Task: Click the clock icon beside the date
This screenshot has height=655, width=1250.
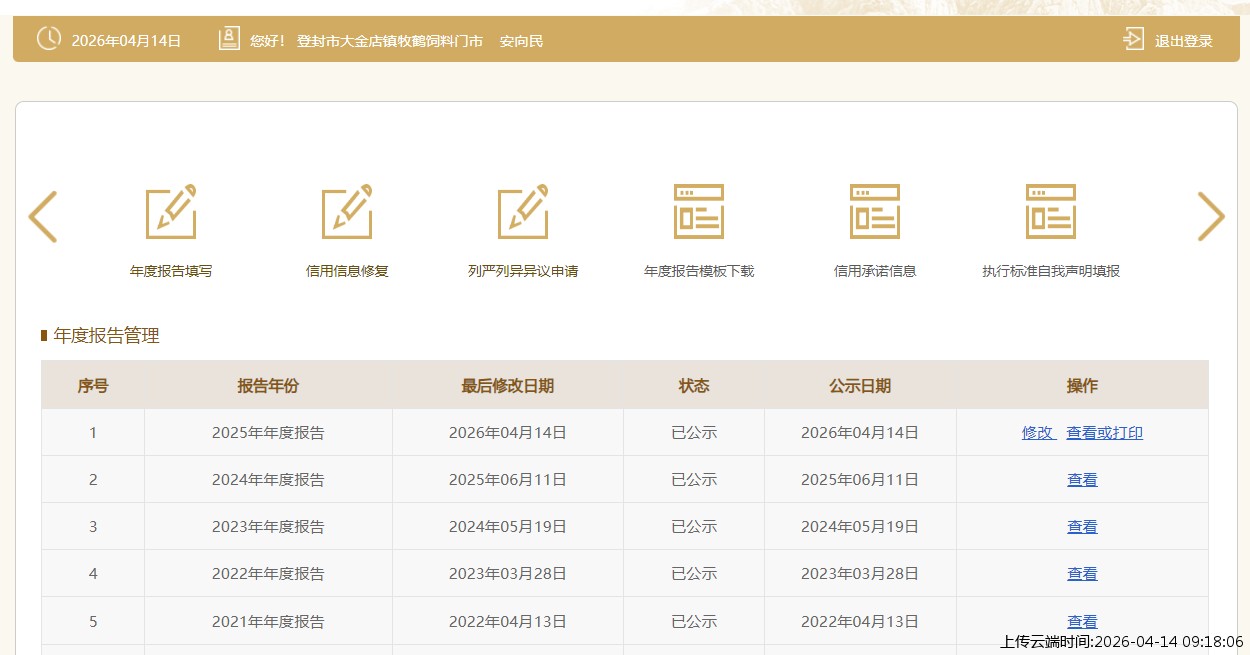Action: [48, 39]
